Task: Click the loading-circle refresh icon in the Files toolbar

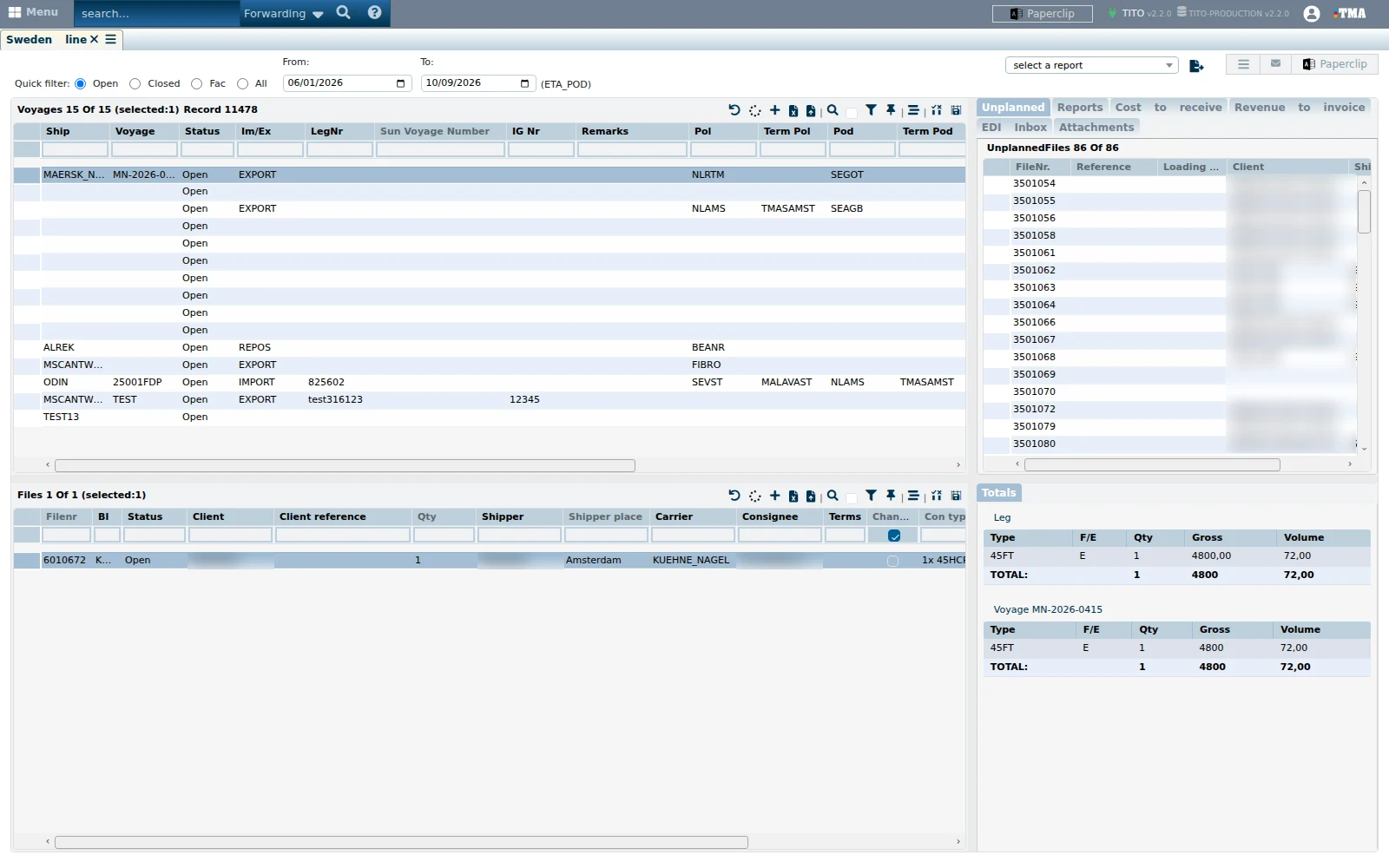Action: pyautogui.click(x=755, y=496)
